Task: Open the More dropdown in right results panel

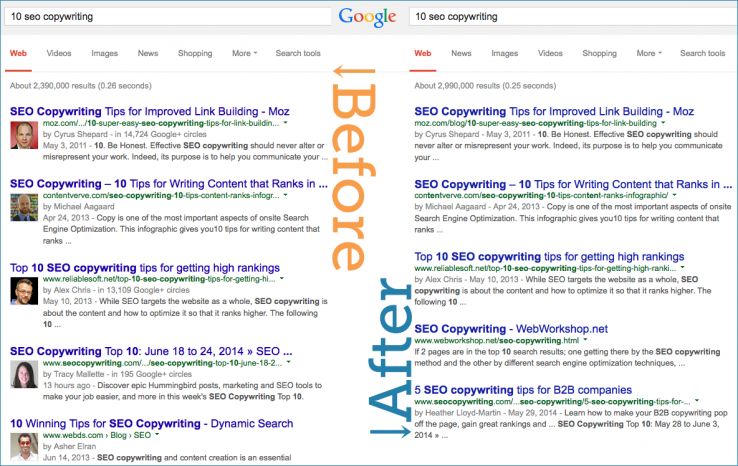Action: pyautogui.click(x=646, y=53)
